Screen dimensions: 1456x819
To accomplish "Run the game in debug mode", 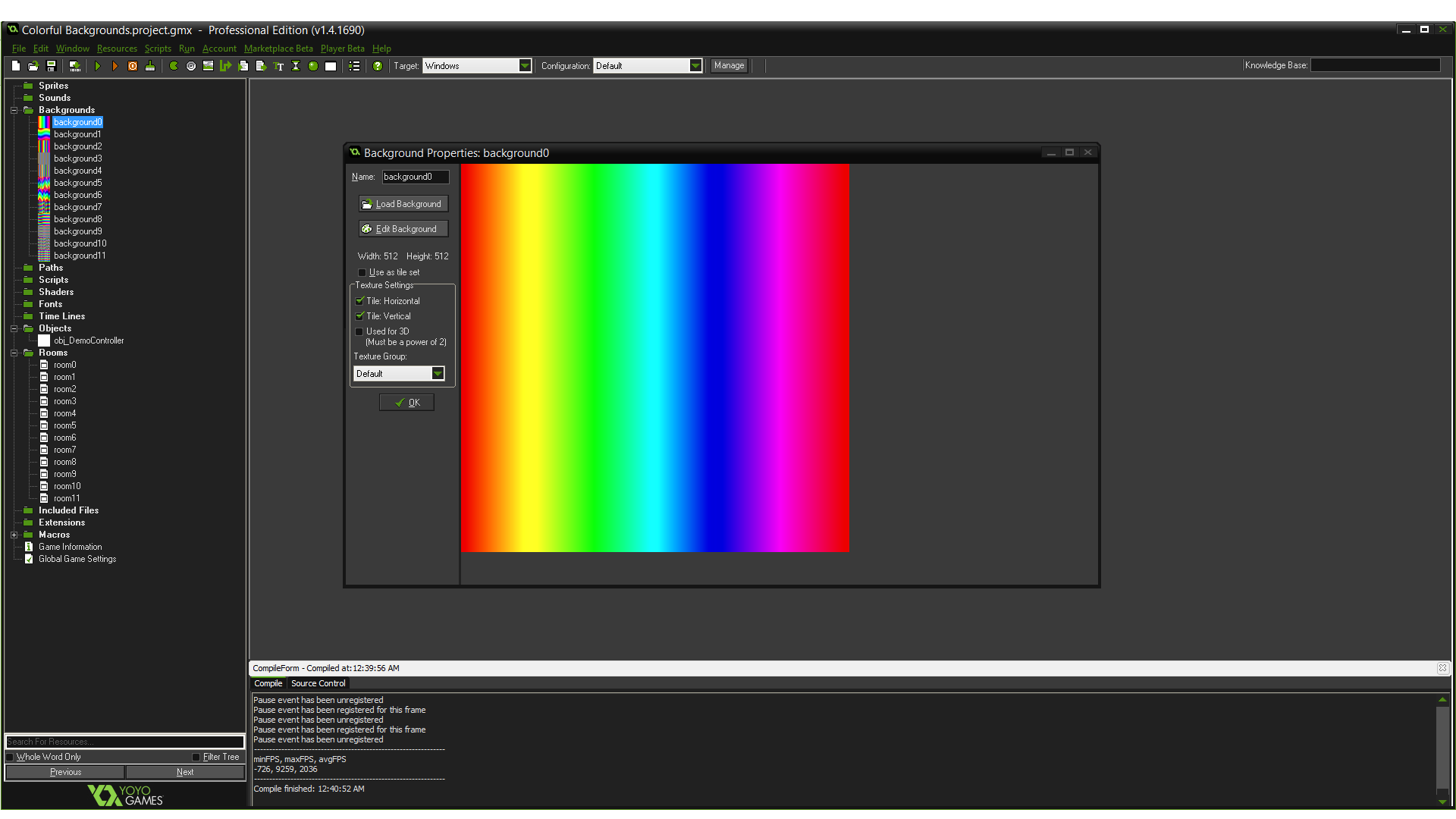I will pyautogui.click(x=115, y=66).
